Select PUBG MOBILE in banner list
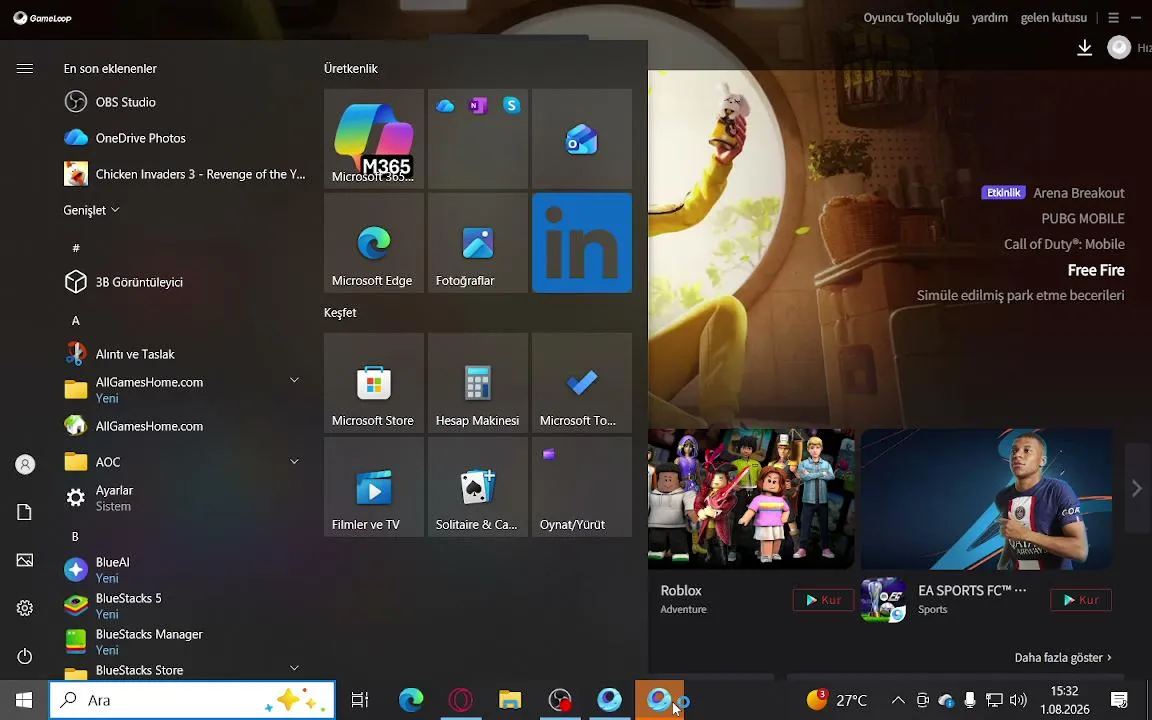 1083,219
